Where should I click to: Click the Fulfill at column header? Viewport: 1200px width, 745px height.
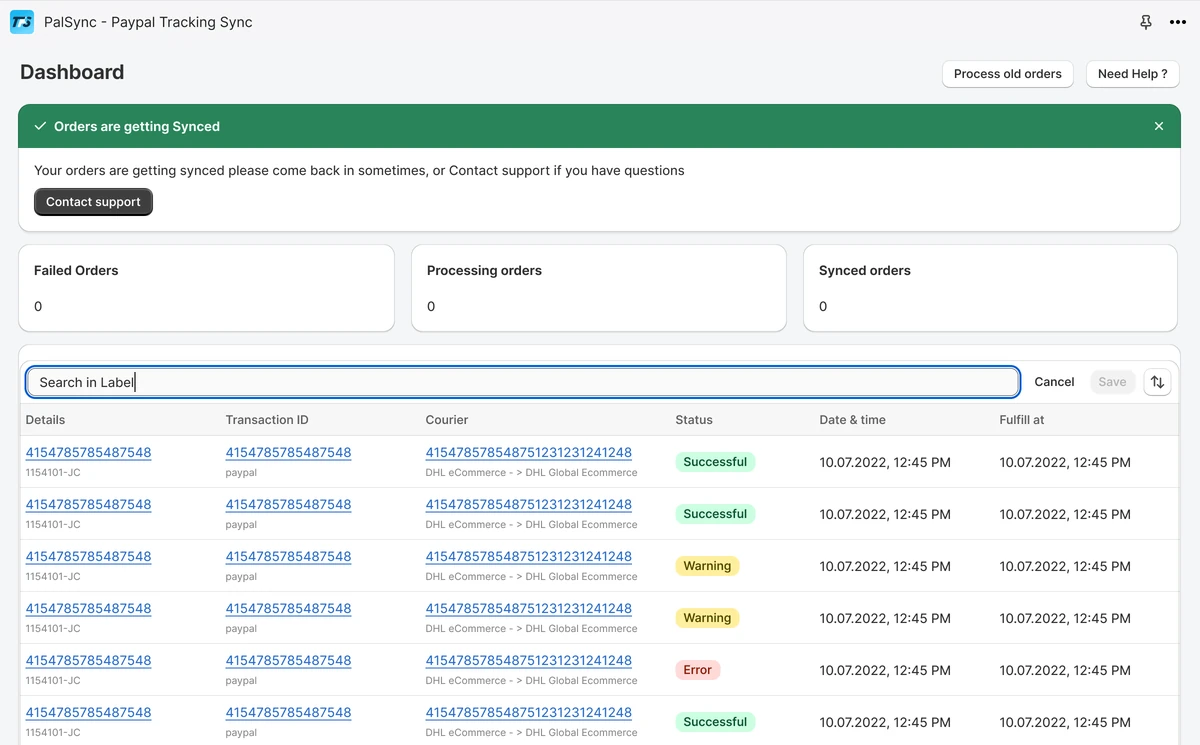pyautogui.click(x=1022, y=420)
